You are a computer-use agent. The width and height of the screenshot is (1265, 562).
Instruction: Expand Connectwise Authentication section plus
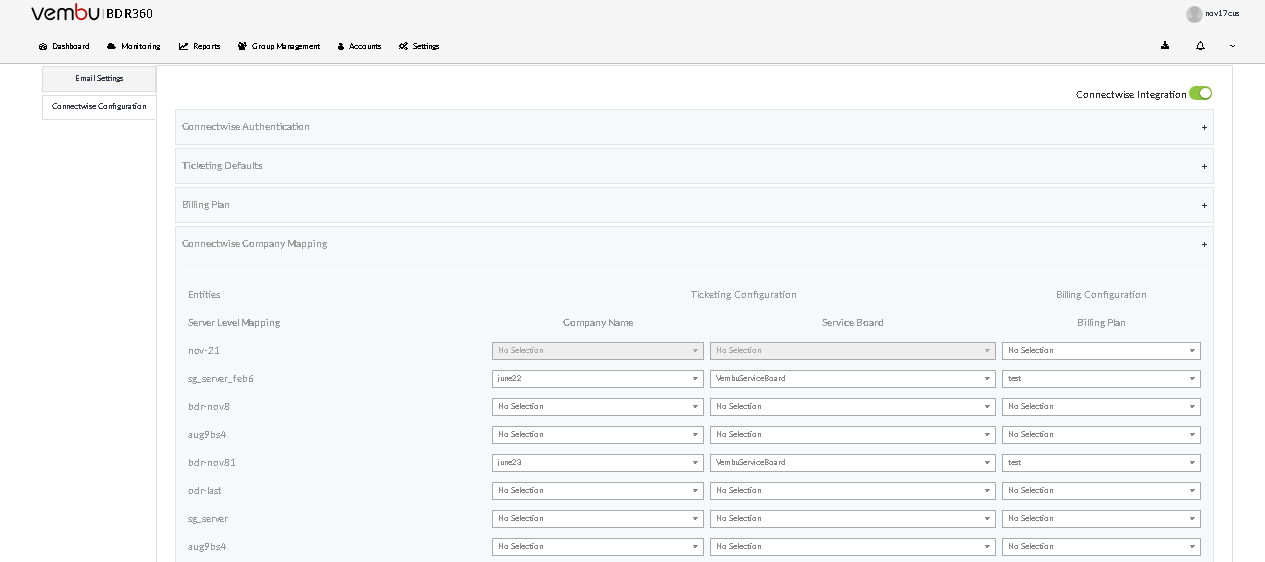pyautogui.click(x=1204, y=127)
